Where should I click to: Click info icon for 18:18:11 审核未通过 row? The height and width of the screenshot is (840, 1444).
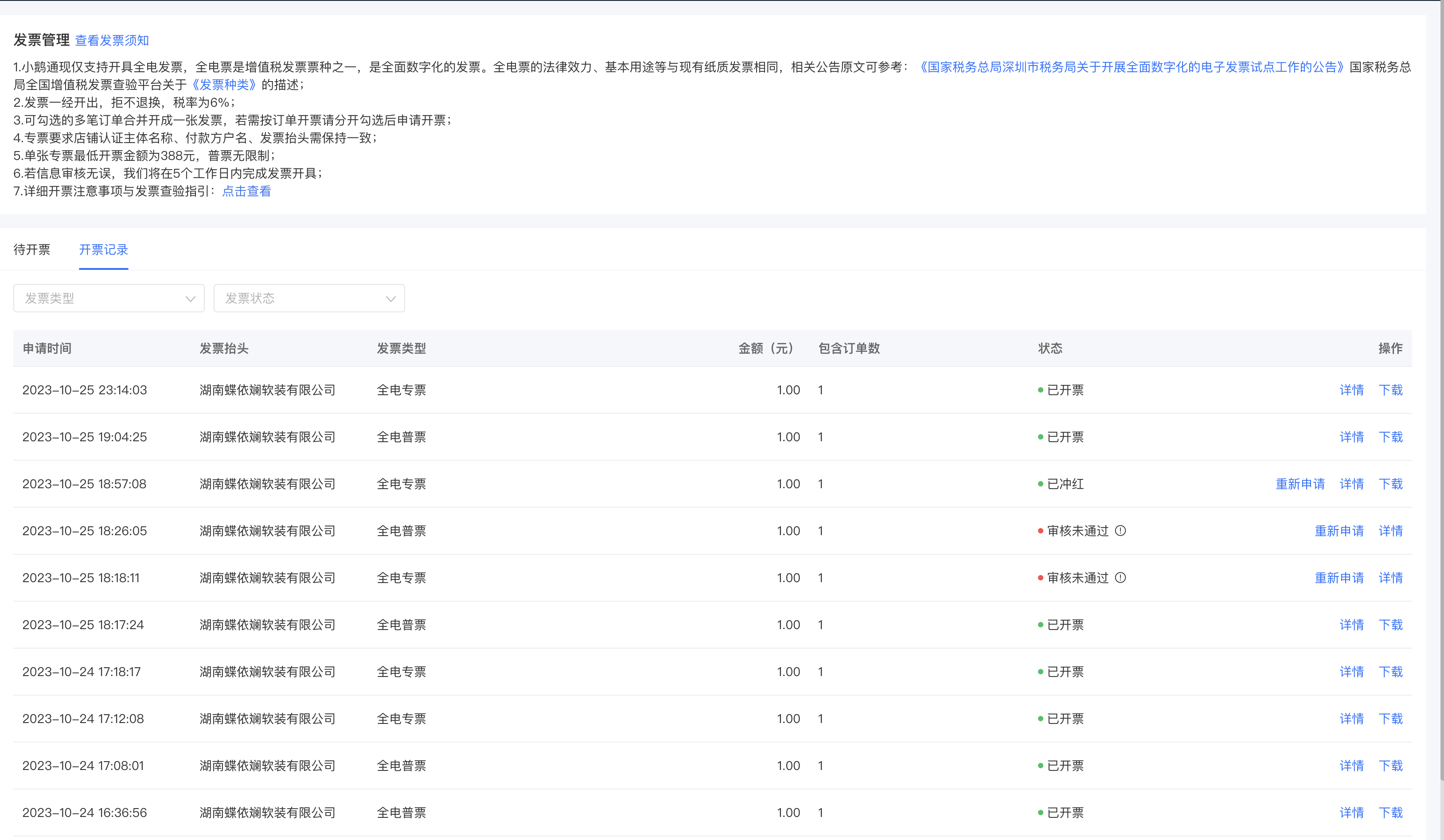(x=1120, y=578)
